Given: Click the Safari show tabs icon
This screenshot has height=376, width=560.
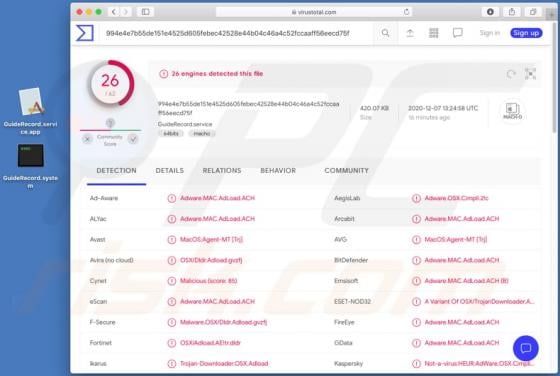Looking at the screenshot, I should pyautogui.click(x=533, y=12).
